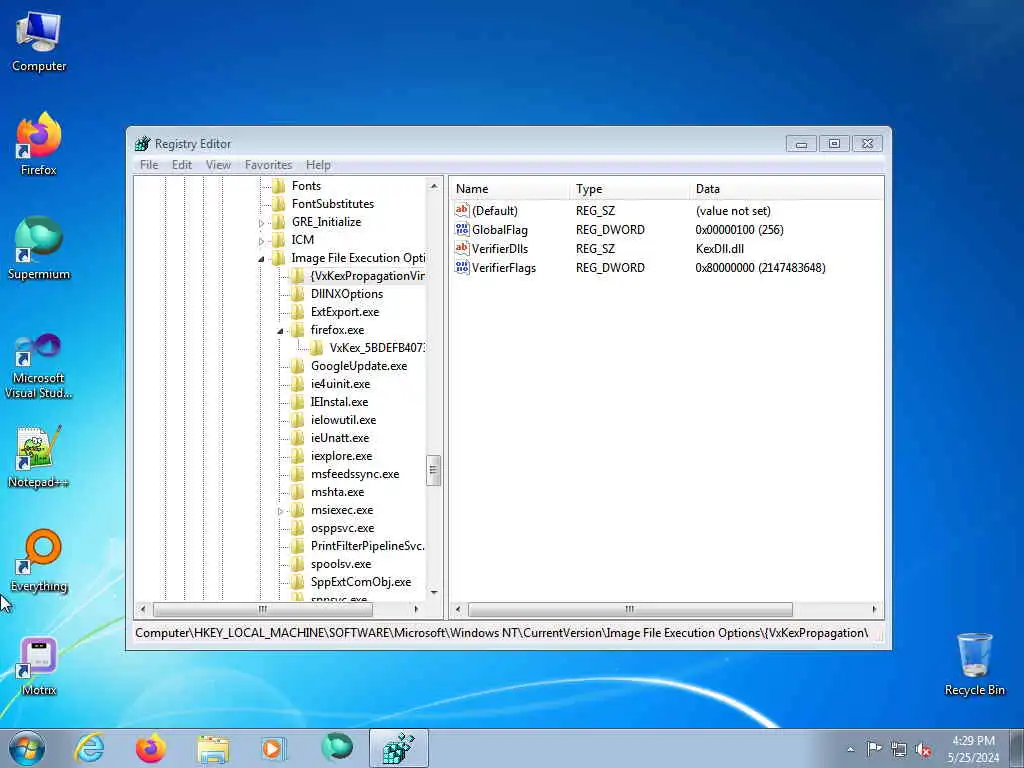
Task: Open the View menu
Action: pyautogui.click(x=218, y=165)
